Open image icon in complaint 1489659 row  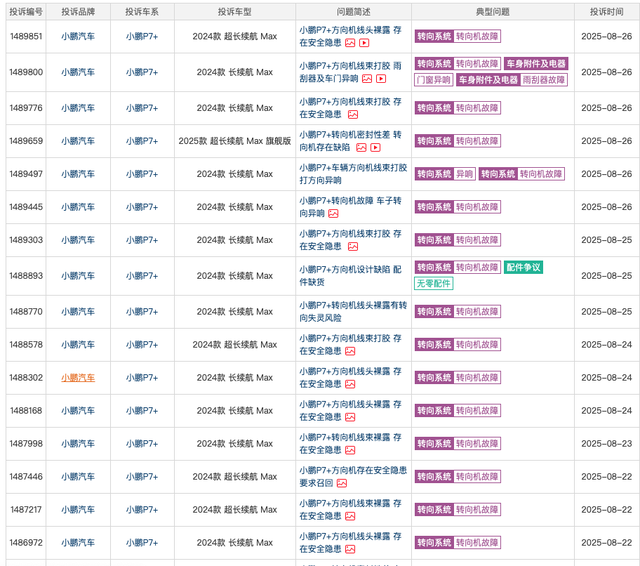[x=361, y=148]
